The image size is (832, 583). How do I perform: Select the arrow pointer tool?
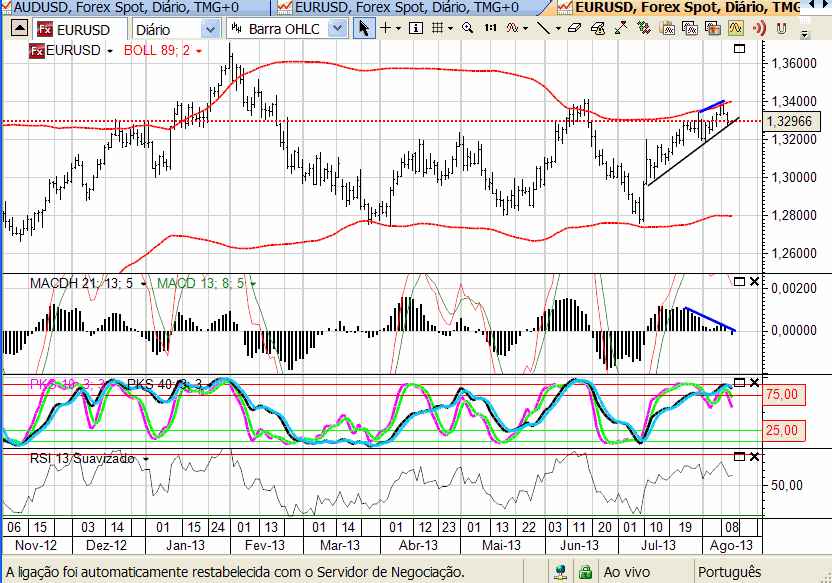(364, 29)
